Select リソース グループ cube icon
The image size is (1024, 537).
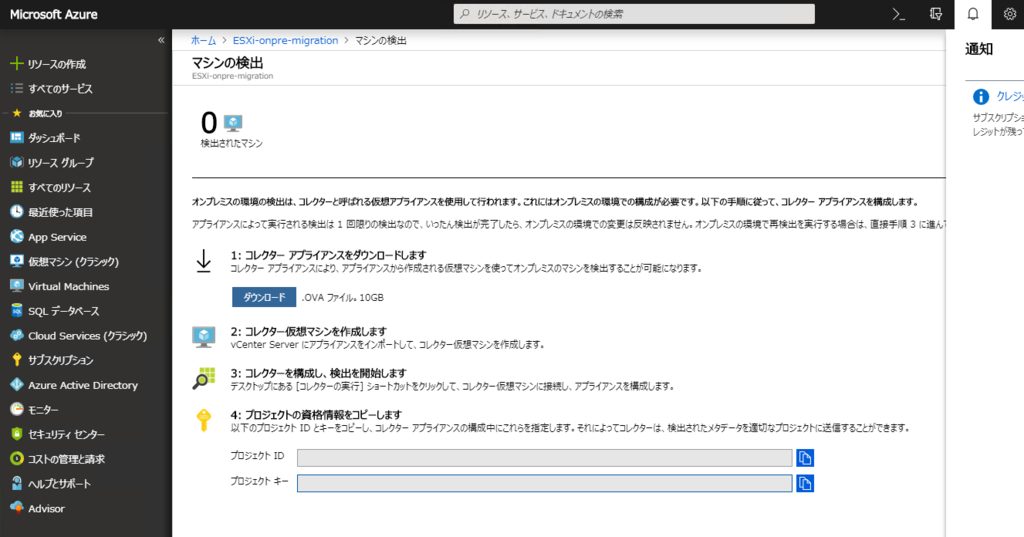(x=17, y=162)
